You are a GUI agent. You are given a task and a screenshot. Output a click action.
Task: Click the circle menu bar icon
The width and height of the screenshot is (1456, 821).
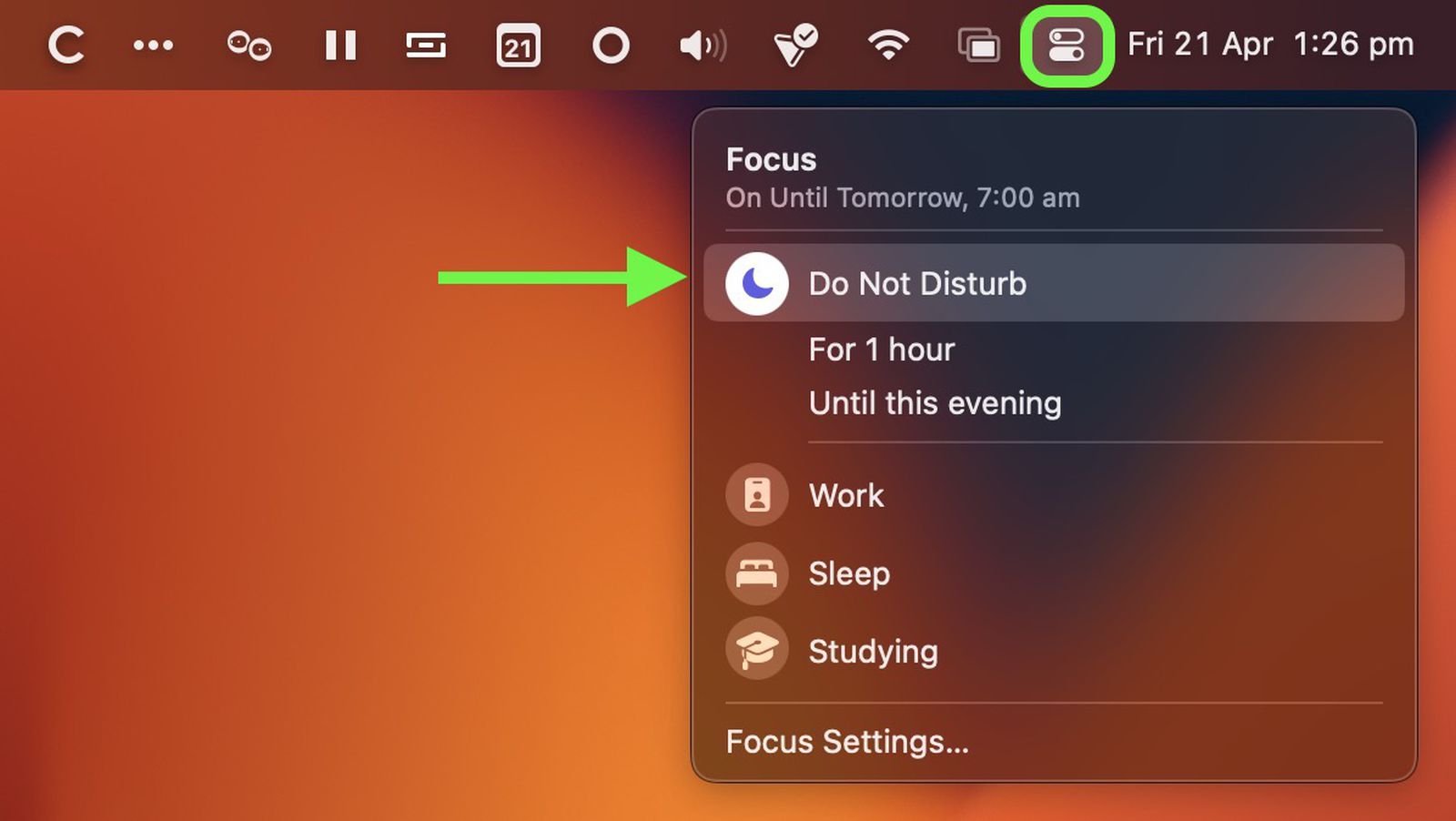611,45
